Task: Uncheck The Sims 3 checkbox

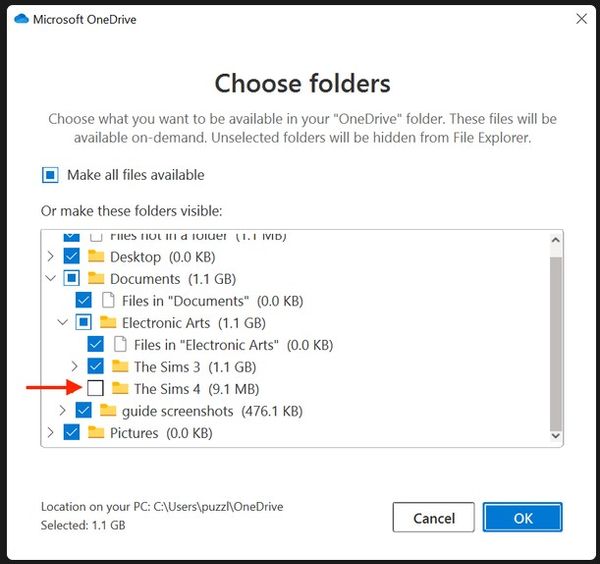Action: tap(96, 367)
